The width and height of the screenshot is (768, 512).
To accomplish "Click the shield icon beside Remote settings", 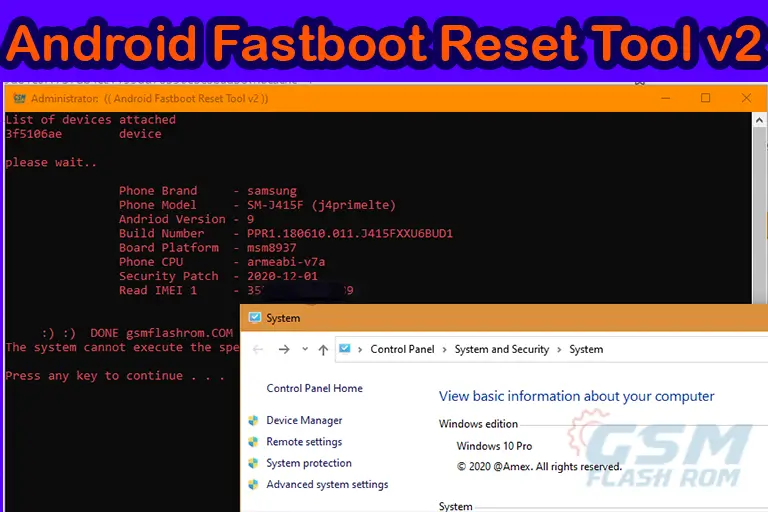I will [253, 442].
